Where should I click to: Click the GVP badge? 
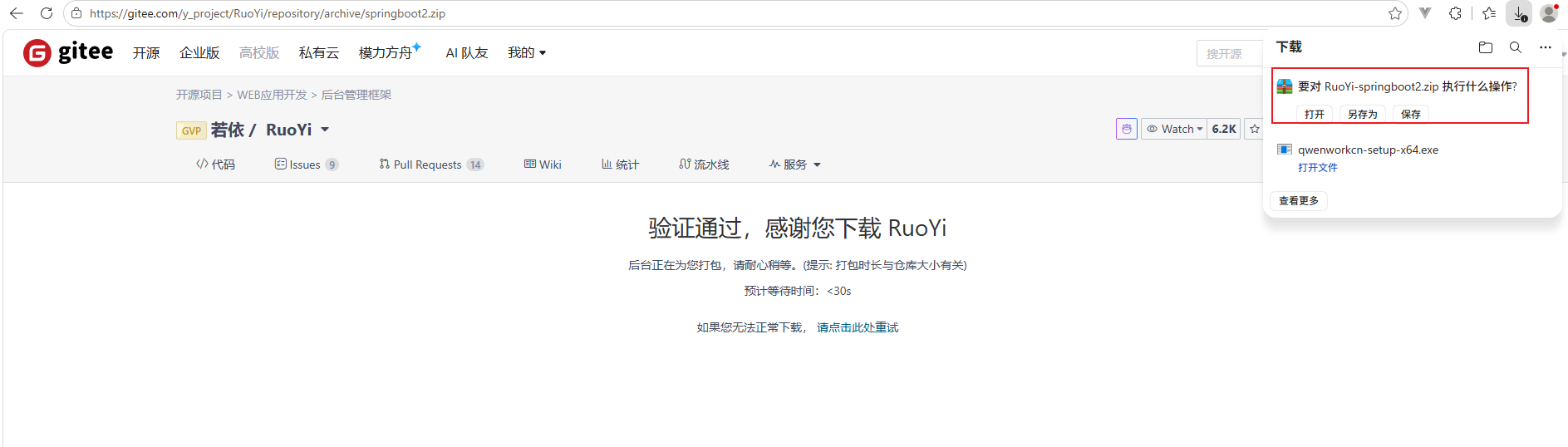[x=191, y=130]
